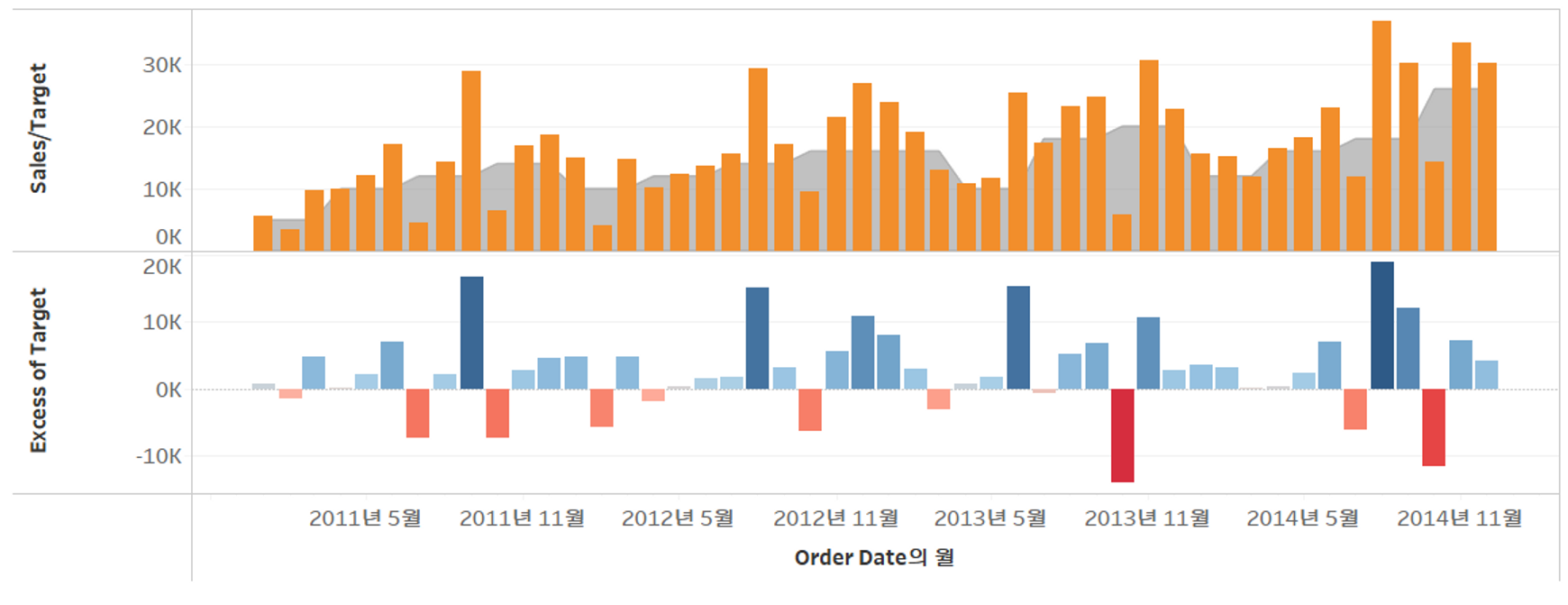This screenshot has height=605, width=1568.
Task: Click the 20K tick on Excess of Target axis
Action: click(162, 267)
